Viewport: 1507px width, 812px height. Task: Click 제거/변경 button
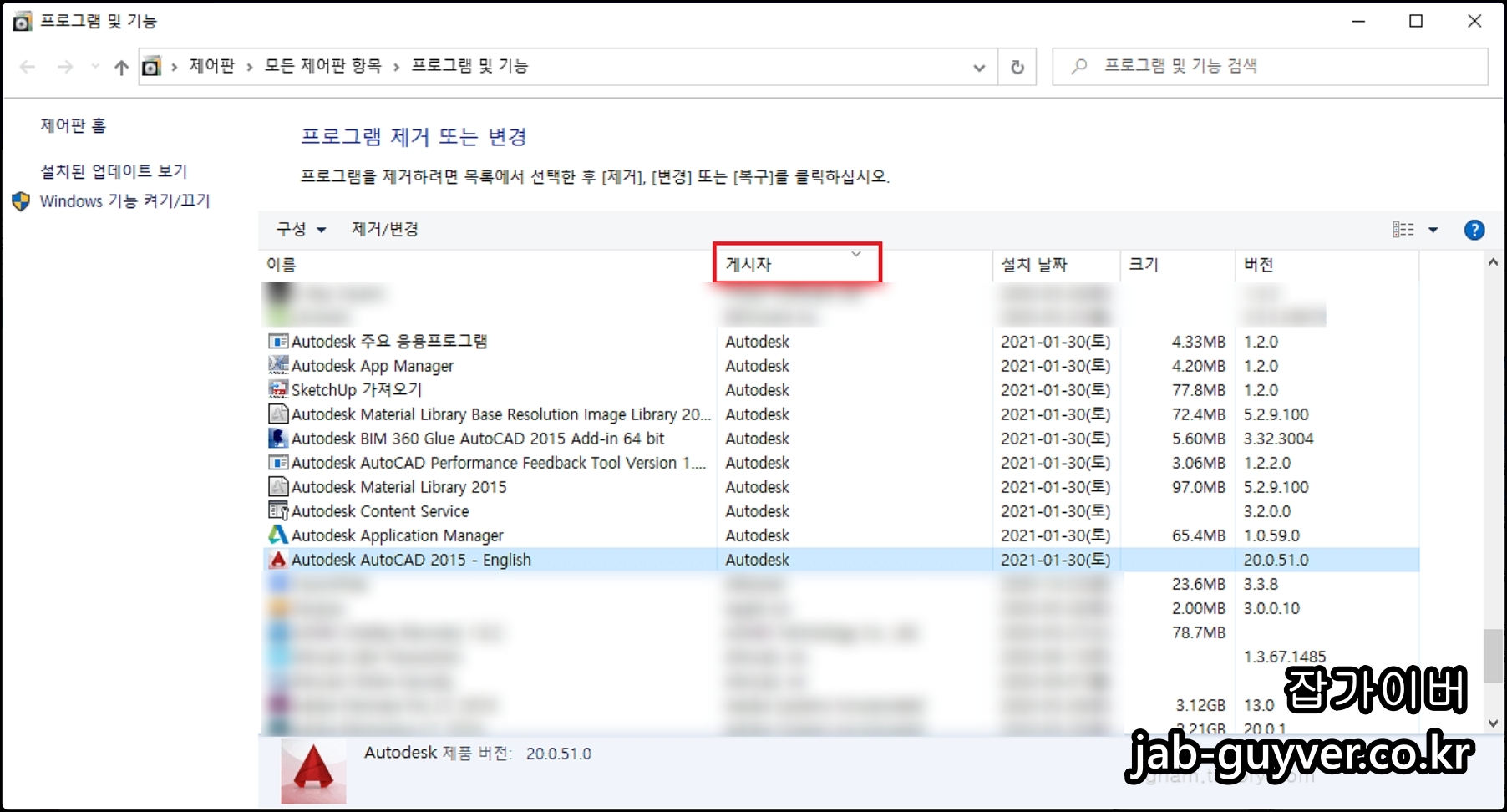(x=385, y=229)
